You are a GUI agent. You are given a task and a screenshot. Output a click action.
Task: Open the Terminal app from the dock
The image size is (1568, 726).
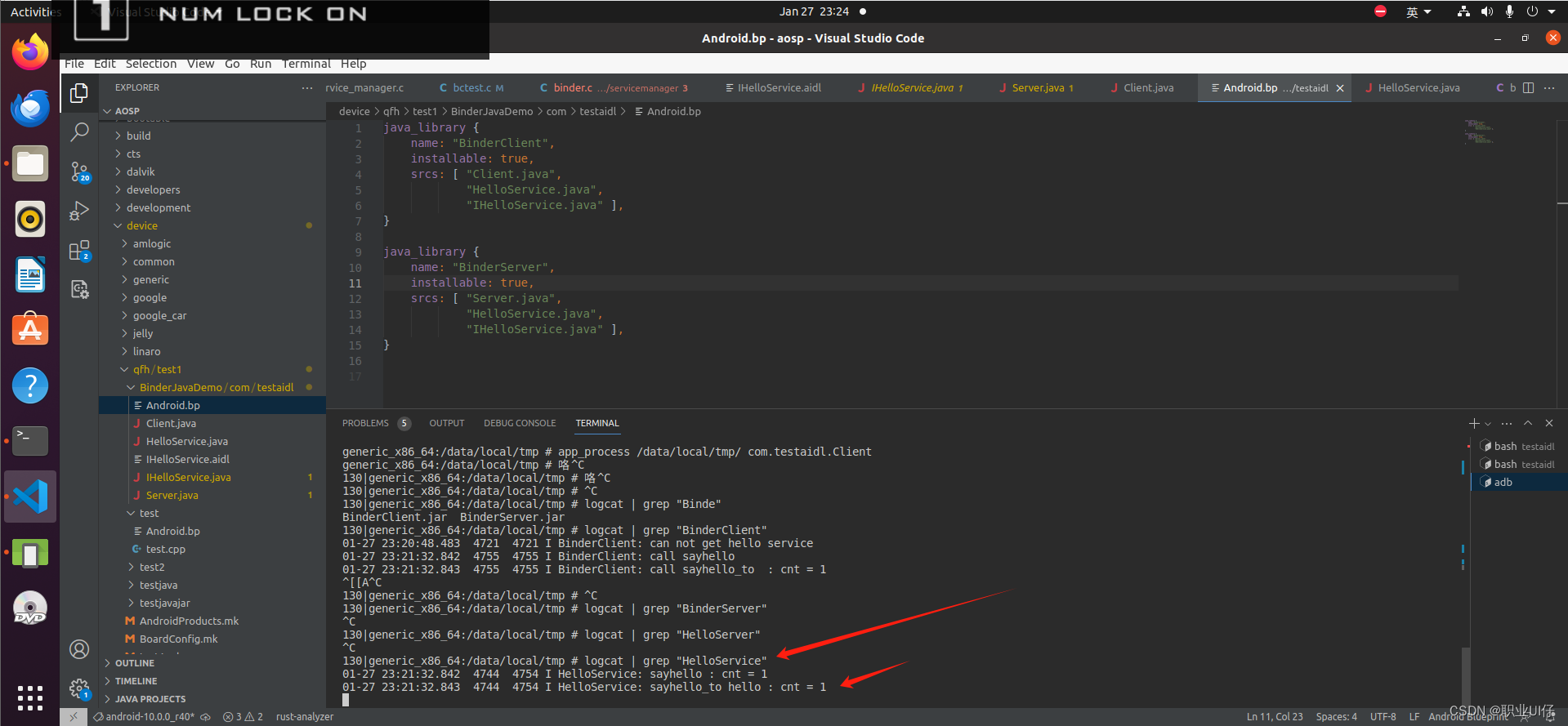pos(30,441)
